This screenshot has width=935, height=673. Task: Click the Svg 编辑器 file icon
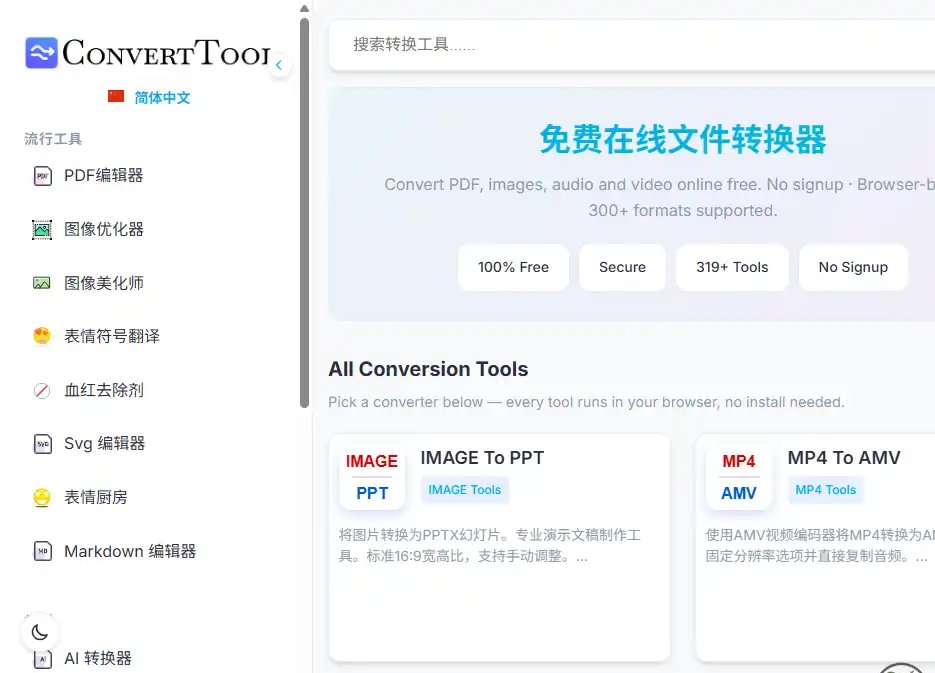[x=42, y=444]
